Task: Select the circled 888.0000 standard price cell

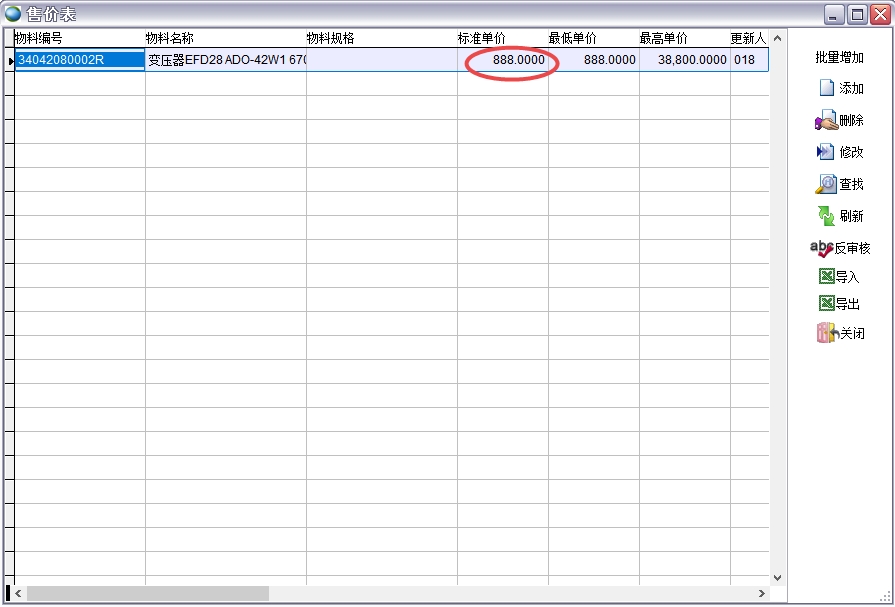Action: coord(510,60)
